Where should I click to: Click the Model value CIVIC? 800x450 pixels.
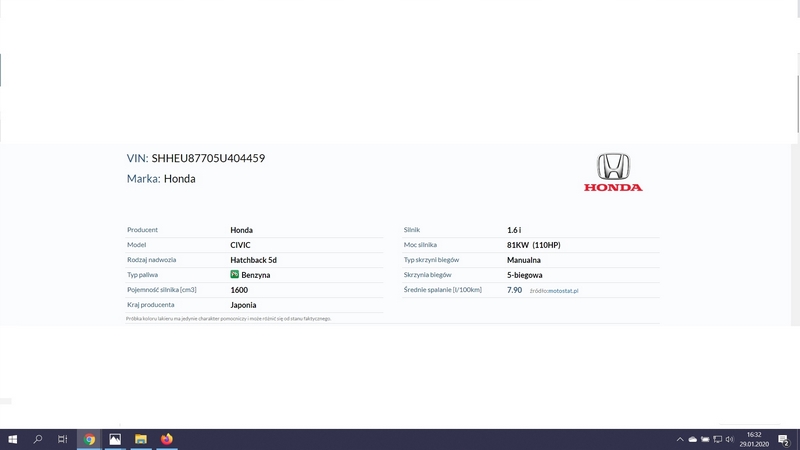click(x=240, y=245)
